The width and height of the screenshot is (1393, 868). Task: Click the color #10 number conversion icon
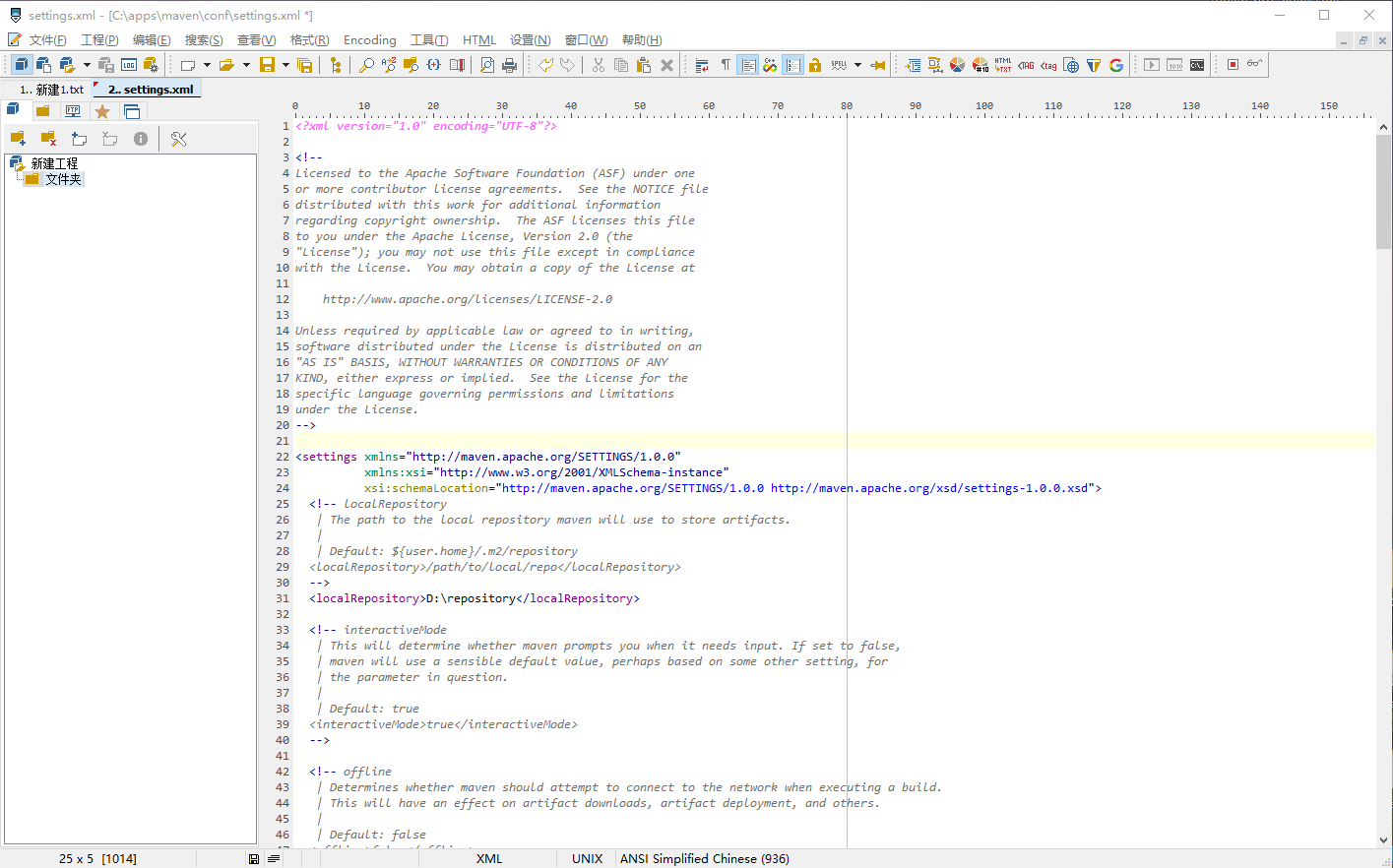click(x=981, y=65)
